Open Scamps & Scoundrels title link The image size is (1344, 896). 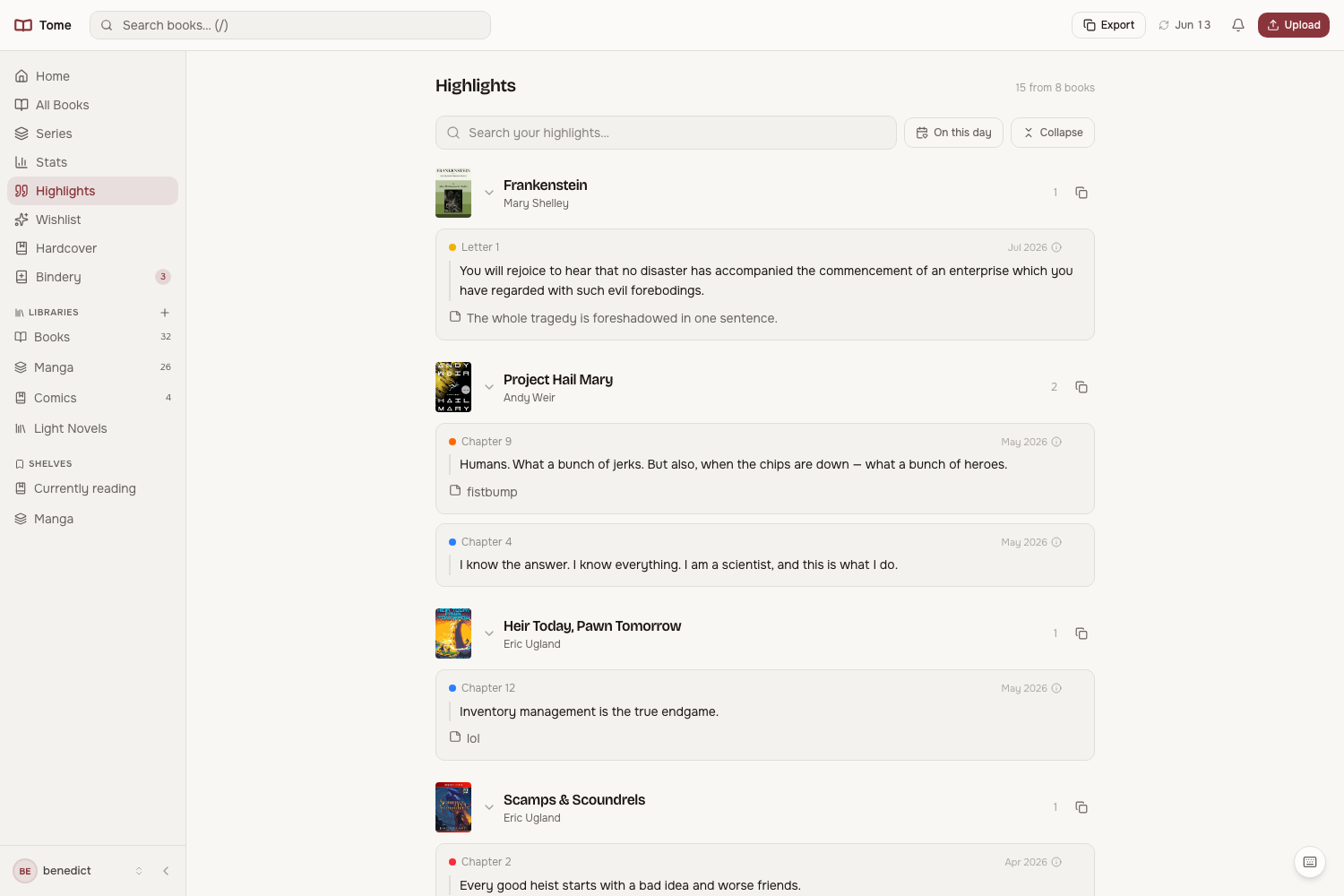pos(574,799)
